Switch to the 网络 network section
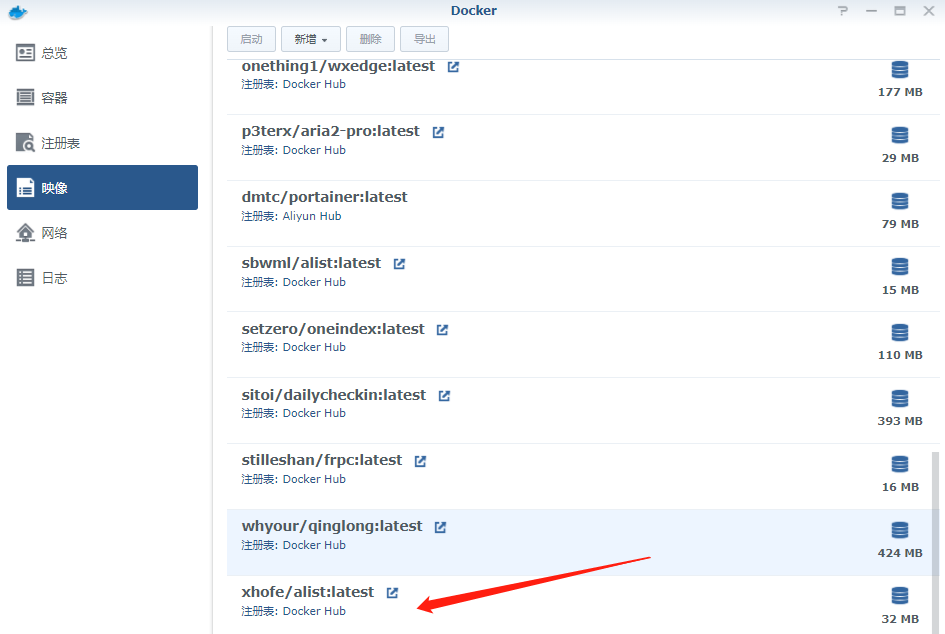 pyautogui.click(x=102, y=233)
